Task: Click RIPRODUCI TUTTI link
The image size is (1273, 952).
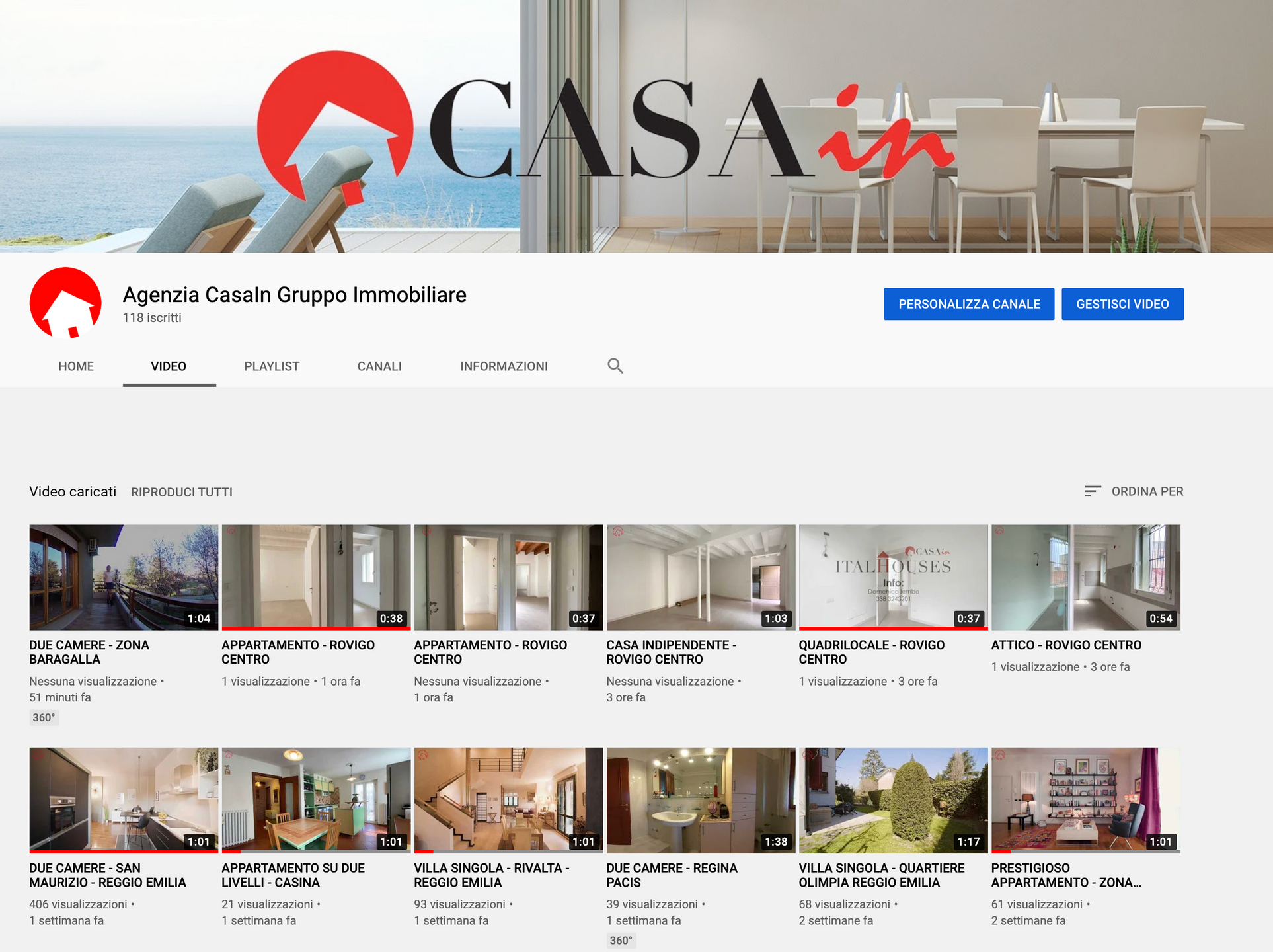Action: click(182, 492)
